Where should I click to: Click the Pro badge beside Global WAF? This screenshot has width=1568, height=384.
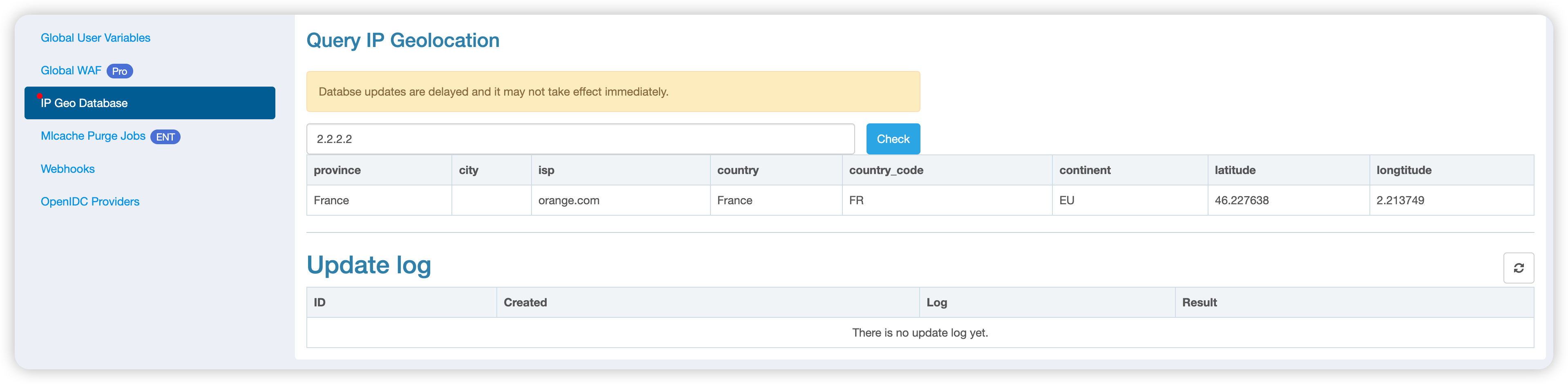point(119,71)
